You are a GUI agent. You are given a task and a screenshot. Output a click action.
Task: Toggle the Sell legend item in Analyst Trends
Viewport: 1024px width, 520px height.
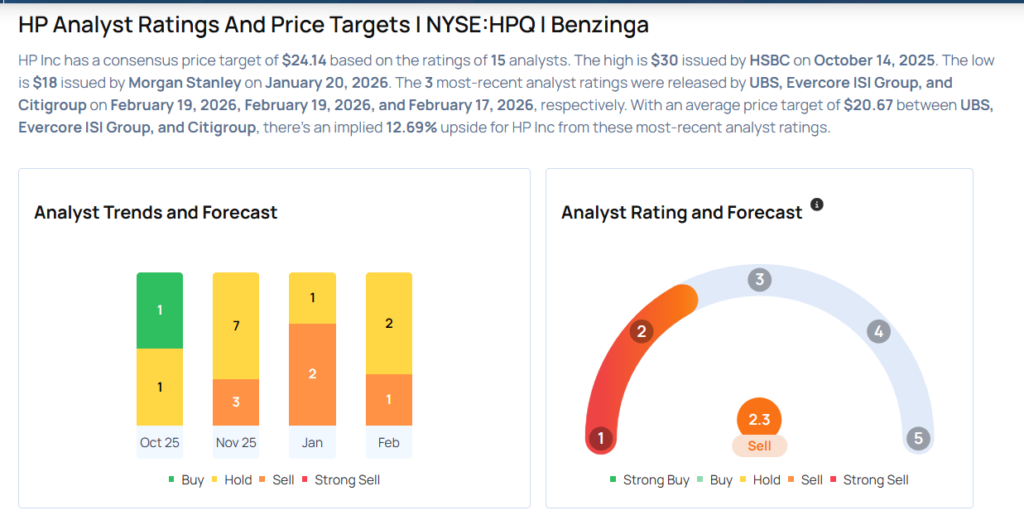click(276, 480)
